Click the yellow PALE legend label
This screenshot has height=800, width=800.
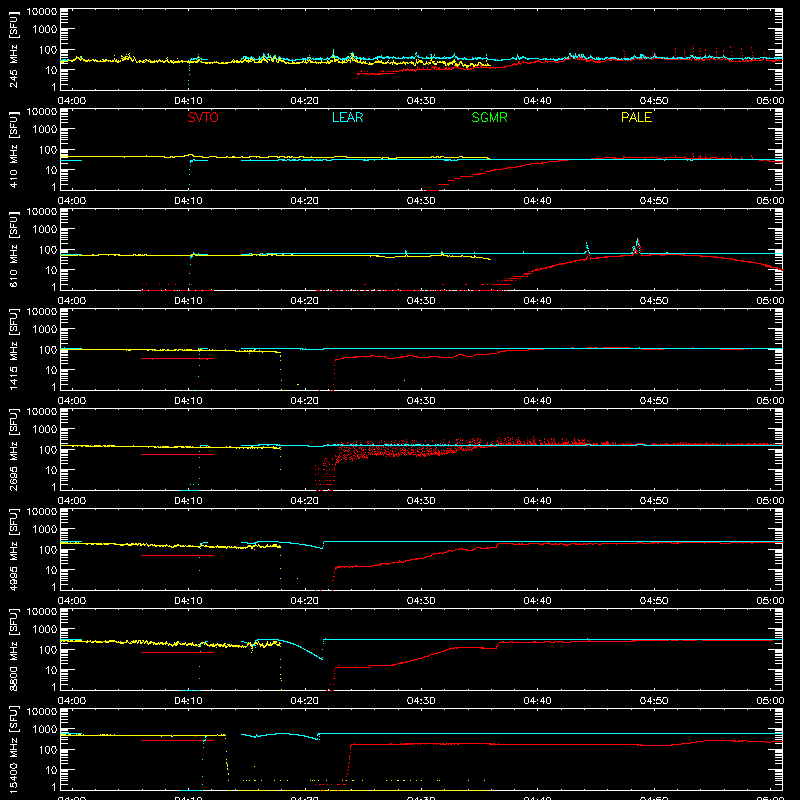(636, 117)
